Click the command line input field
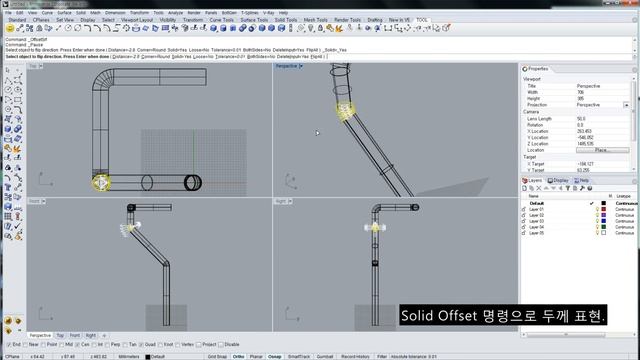640x360 pixels. click(318, 57)
